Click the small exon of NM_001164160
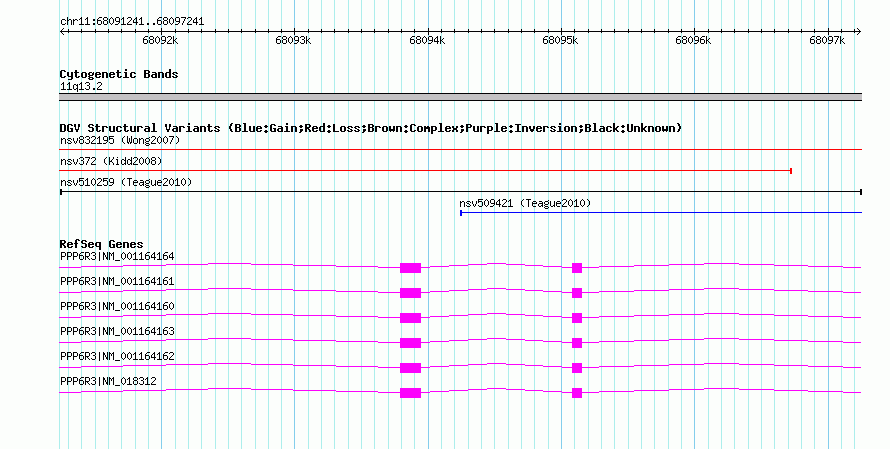This screenshot has height=449, width=890. click(x=577, y=318)
